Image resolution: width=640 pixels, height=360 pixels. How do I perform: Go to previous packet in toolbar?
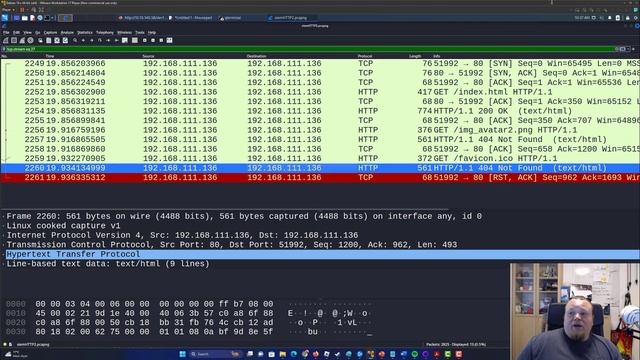[x=83, y=40]
